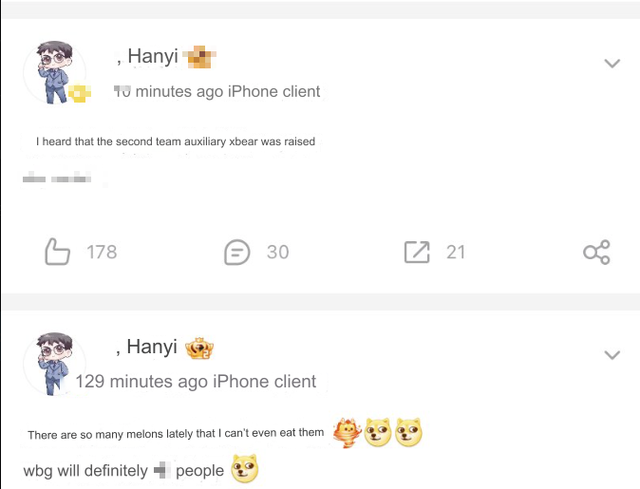
Task: Like the xbear post with thumbs-up icon
Action: [x=59, y=252]
